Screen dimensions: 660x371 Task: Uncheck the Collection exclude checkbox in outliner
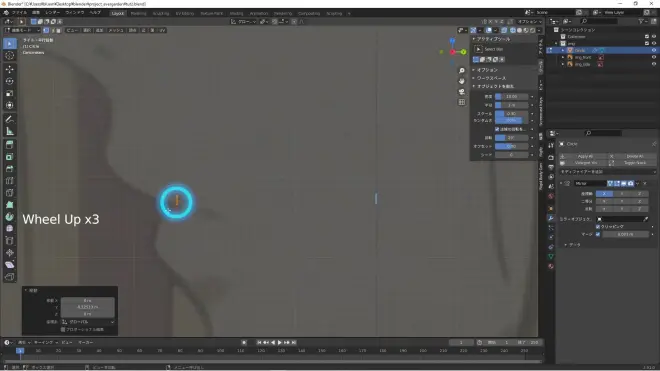tap(647, 37)
